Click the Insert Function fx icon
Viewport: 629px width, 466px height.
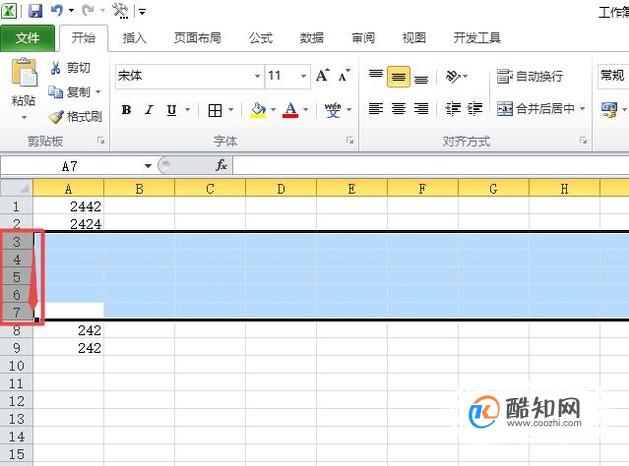221,165
